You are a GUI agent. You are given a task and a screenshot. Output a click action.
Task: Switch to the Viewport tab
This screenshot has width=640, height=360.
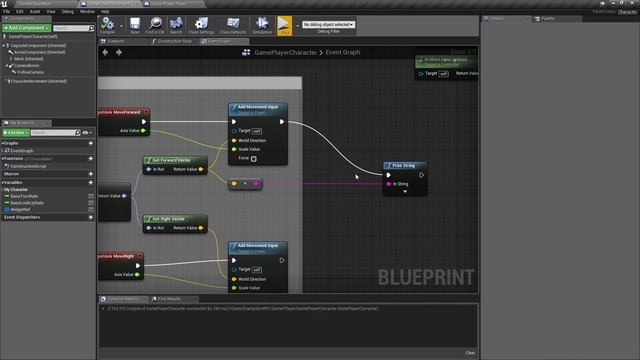coord(122,41)
